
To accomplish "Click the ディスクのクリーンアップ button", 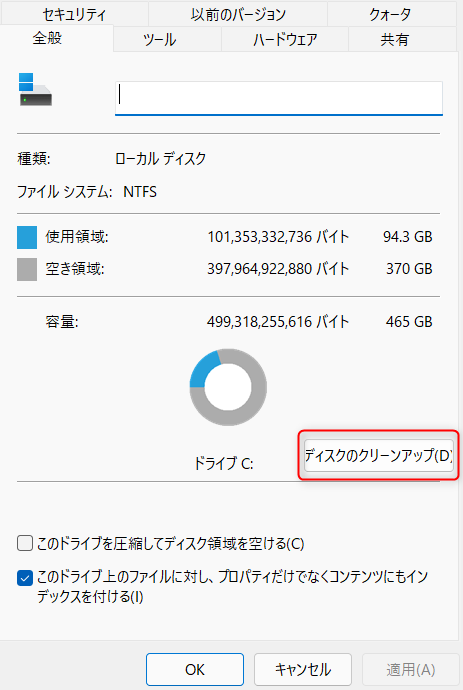I will click(378, 455).
